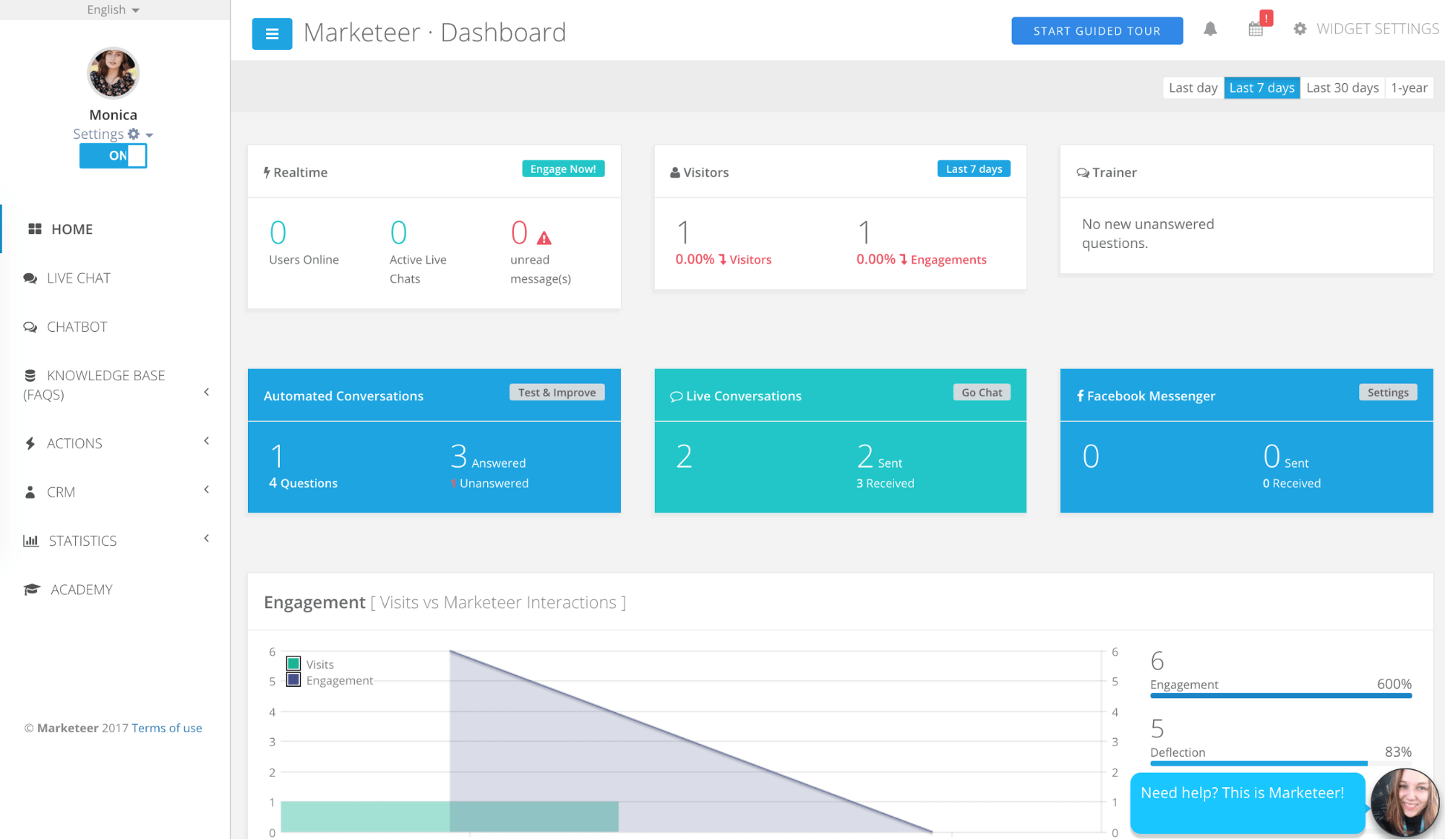Click the Knowledge Base database icon
1445x840 pixels.
(30, 375)
